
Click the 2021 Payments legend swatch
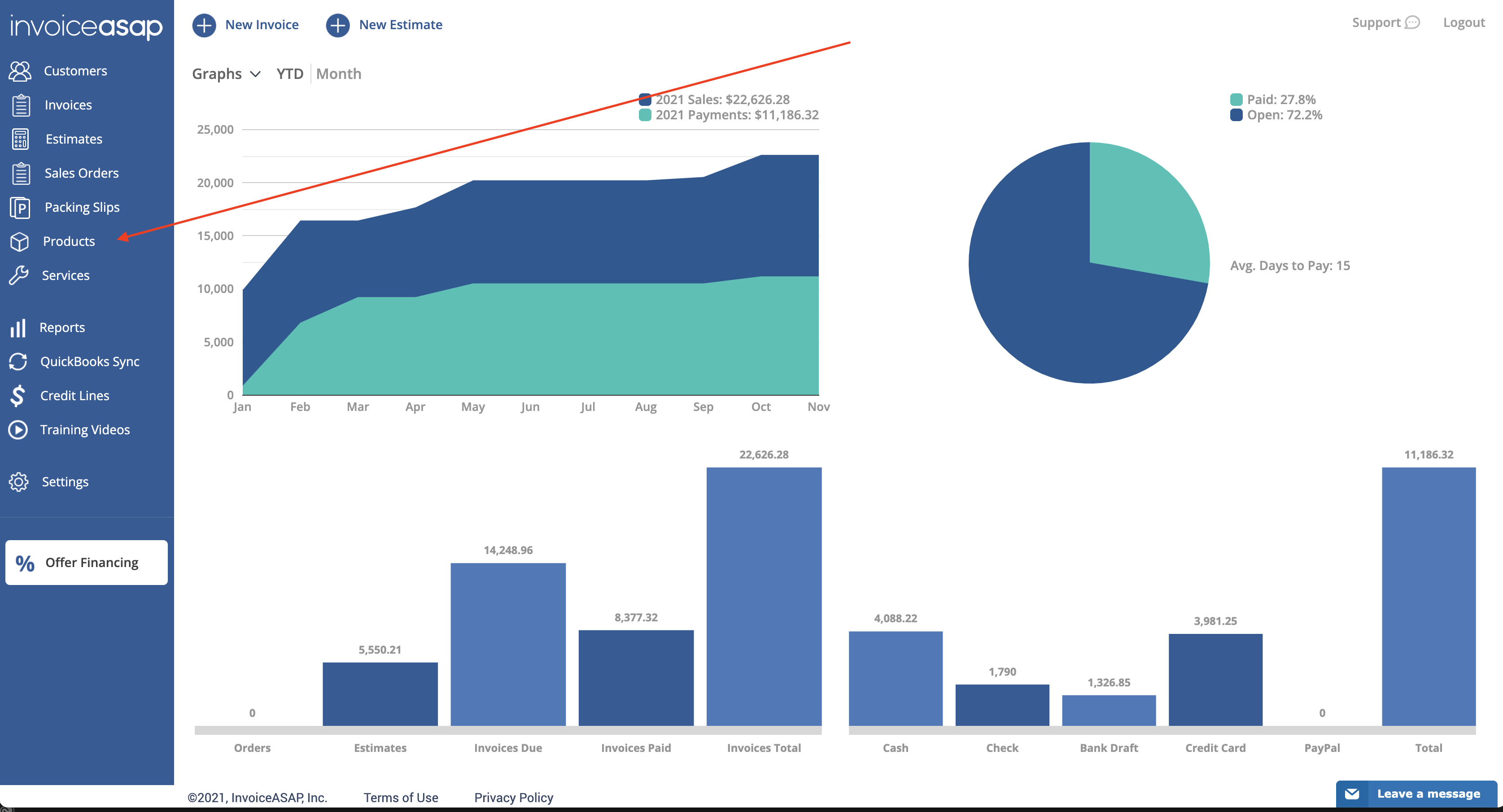[645, 115]
